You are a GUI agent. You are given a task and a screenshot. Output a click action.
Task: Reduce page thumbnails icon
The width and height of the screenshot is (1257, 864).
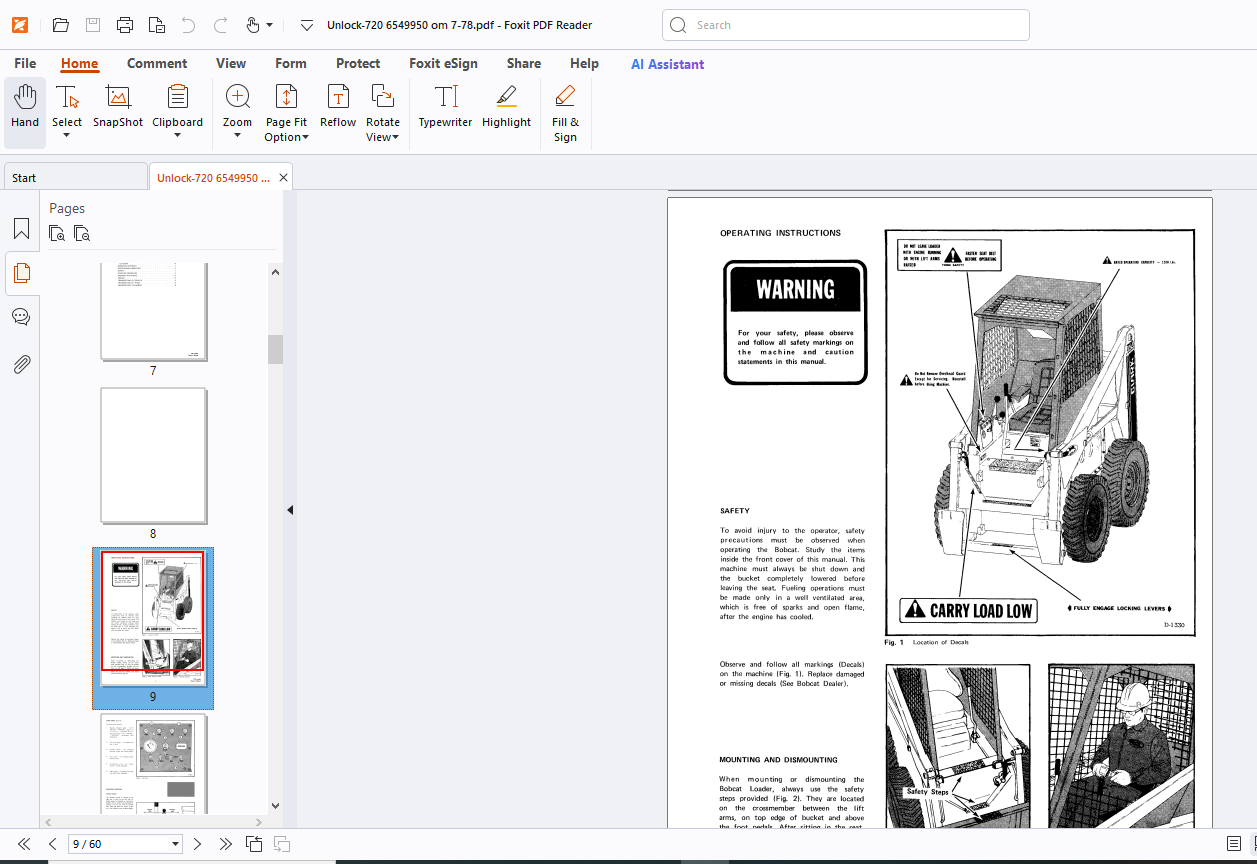(x=82, y=234)
